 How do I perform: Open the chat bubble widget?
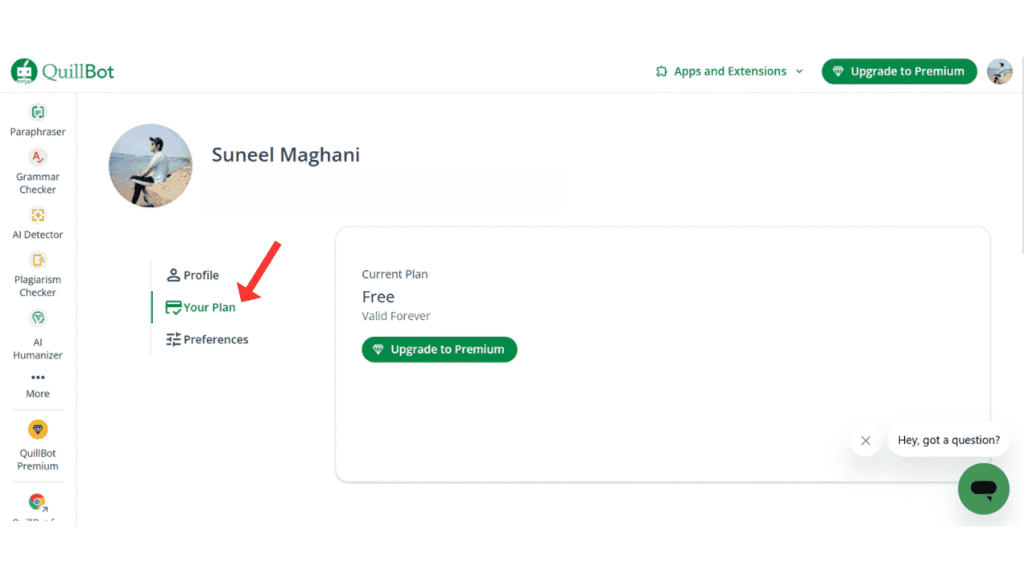pos(983,488)
